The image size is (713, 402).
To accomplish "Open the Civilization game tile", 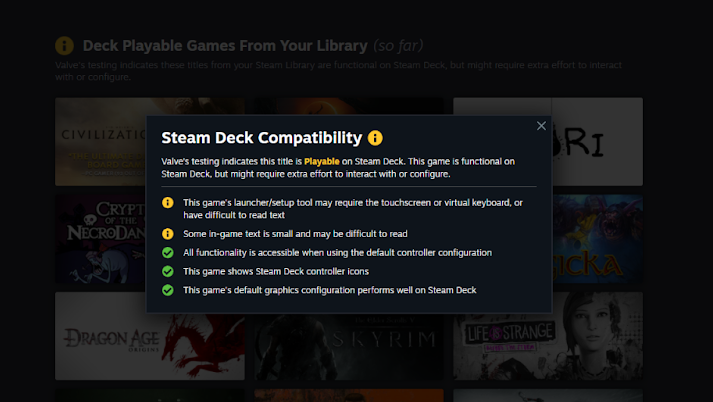I will 100,141.
